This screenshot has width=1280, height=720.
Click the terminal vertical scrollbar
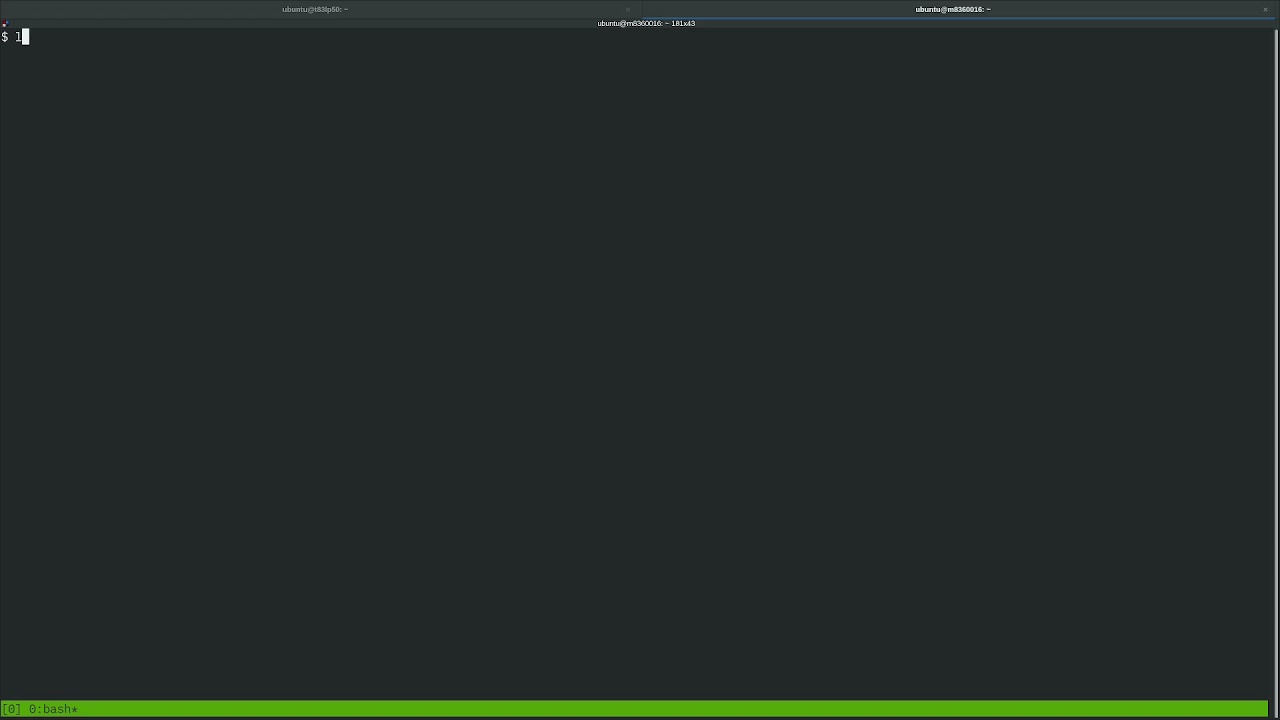click(x=1274, y=372)
